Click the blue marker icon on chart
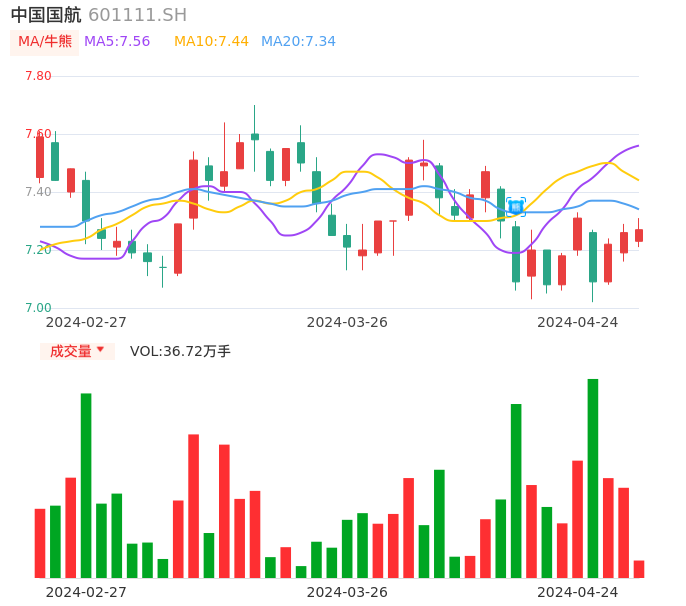 (515, 207)
